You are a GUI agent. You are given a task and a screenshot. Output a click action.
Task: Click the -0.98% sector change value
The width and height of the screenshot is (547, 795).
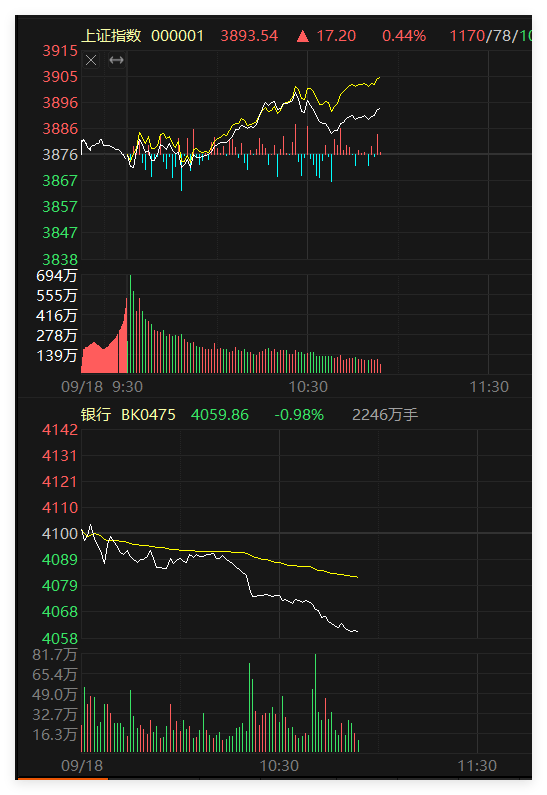tap(299, 415)
